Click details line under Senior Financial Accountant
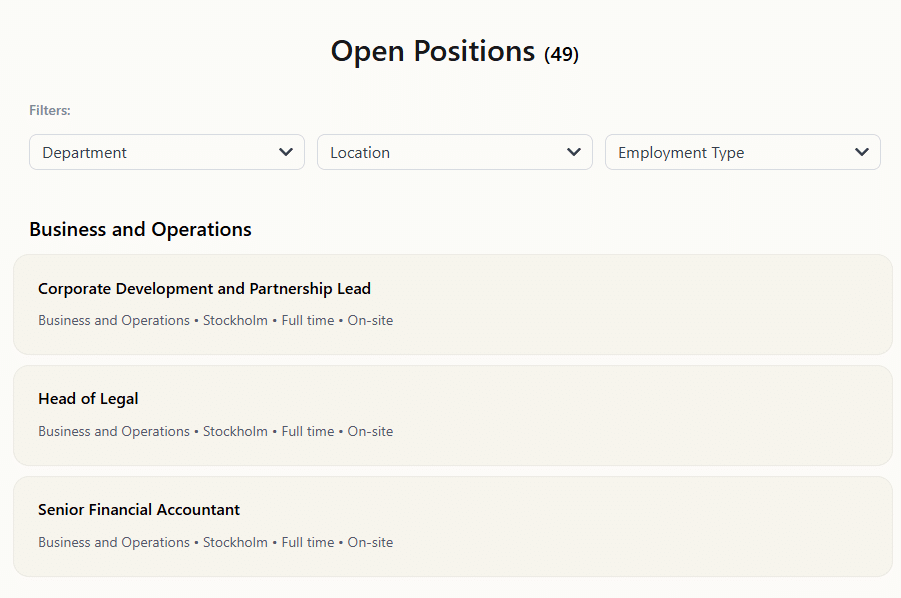 click(215, 543)
